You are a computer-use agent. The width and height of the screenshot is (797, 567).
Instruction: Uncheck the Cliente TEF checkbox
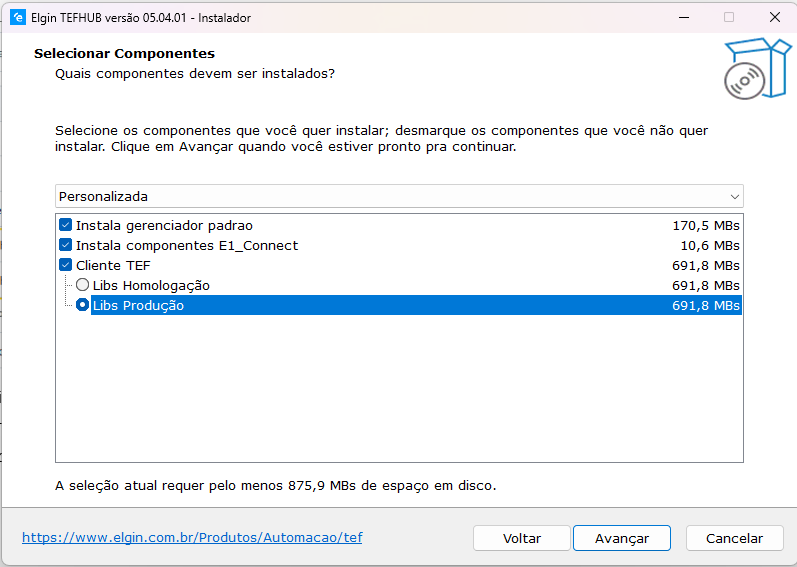[66, 265]
